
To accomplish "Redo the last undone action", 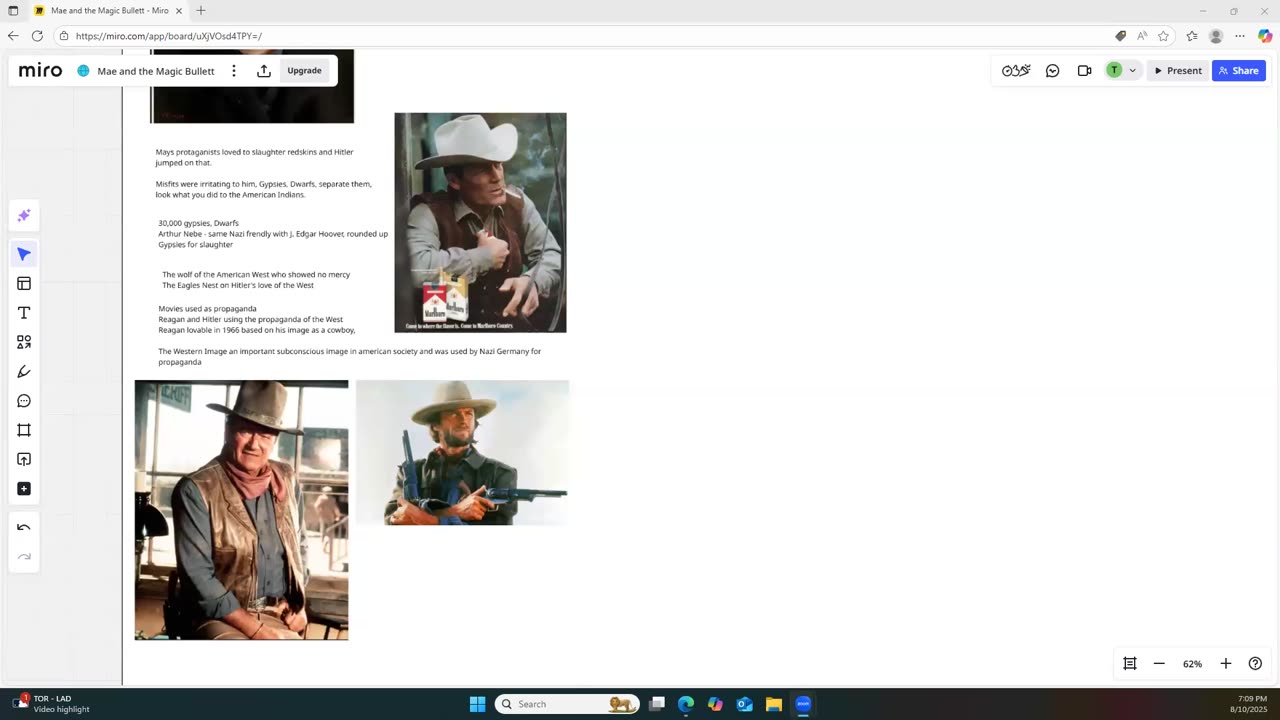I will [24, 557].
